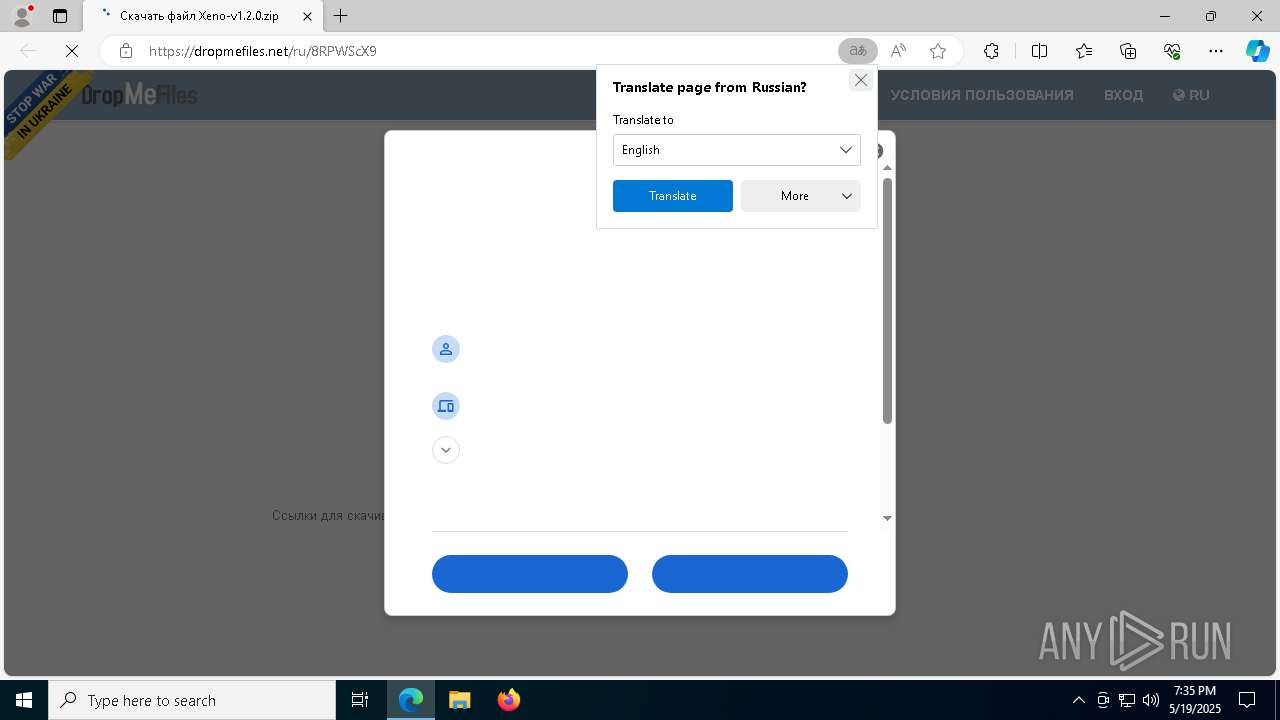Open network status tray icon
Viewport: 1280px width, 720px height.
1127,700
